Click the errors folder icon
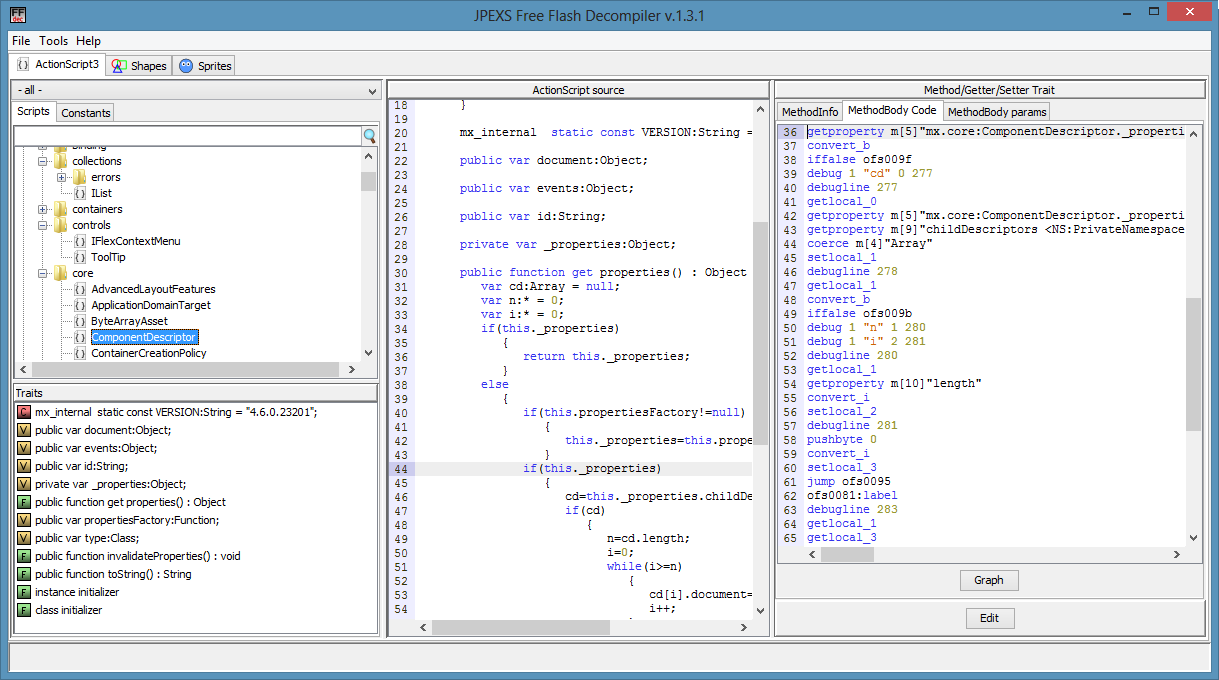Image resolution: width=1219 pixels, height=680 pixels. pos(80,177)
